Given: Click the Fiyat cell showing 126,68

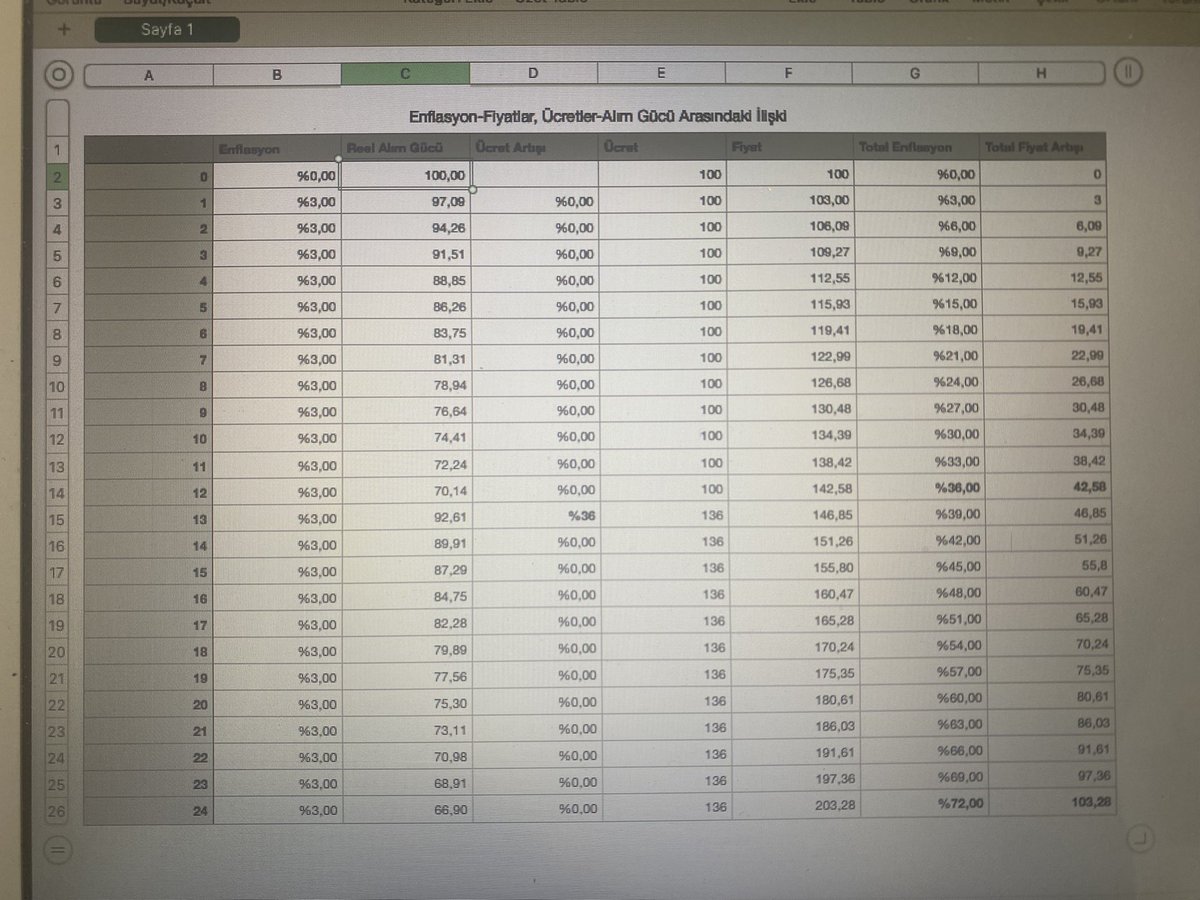Looking at the screenshot, I should [x=790, y=383].
